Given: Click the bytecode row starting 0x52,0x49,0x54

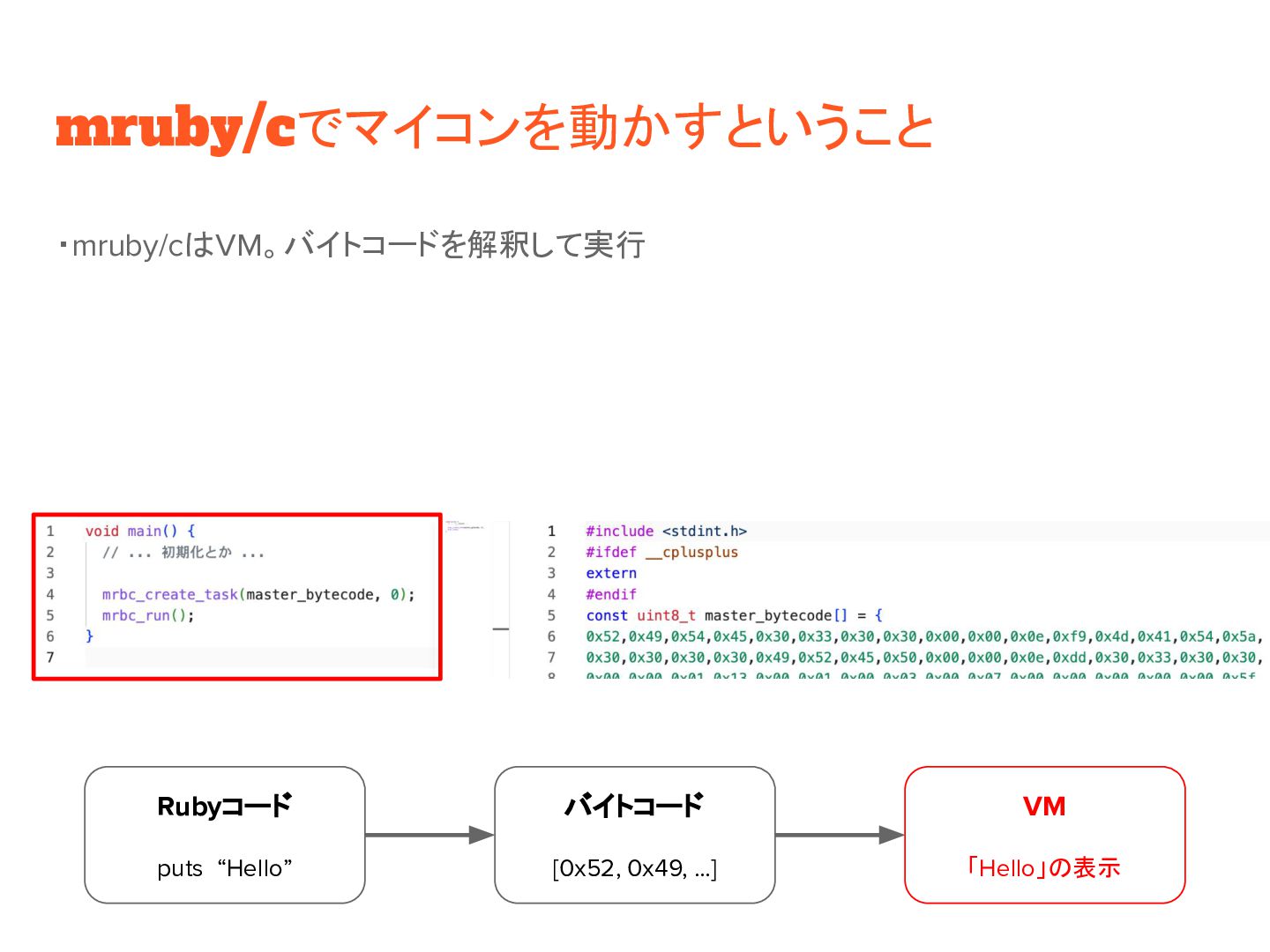Looking at the screenshot, I should pos(925,636).
